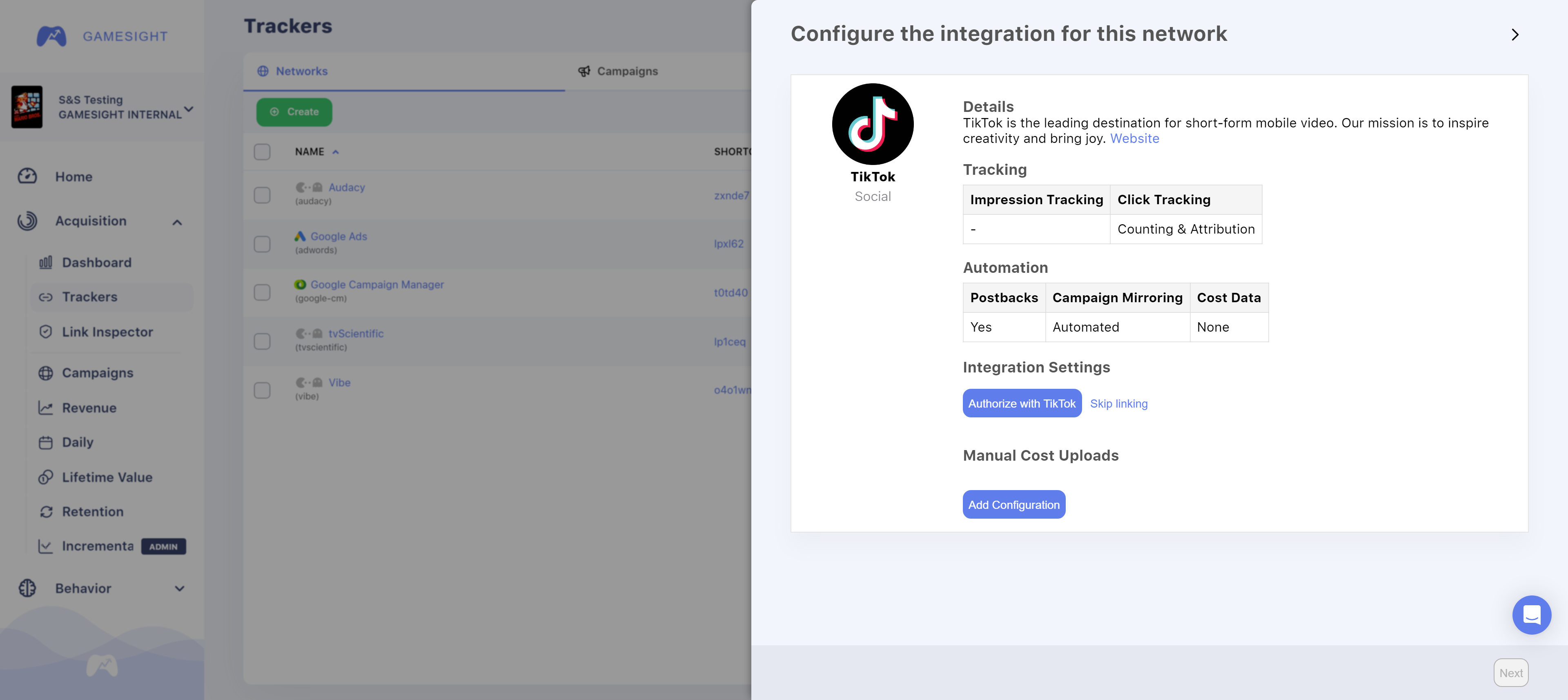The image size is (1568, 700).
Task: Click the Link Inspector shield icon
Action: pyautogui.click(x=46, y=332)
